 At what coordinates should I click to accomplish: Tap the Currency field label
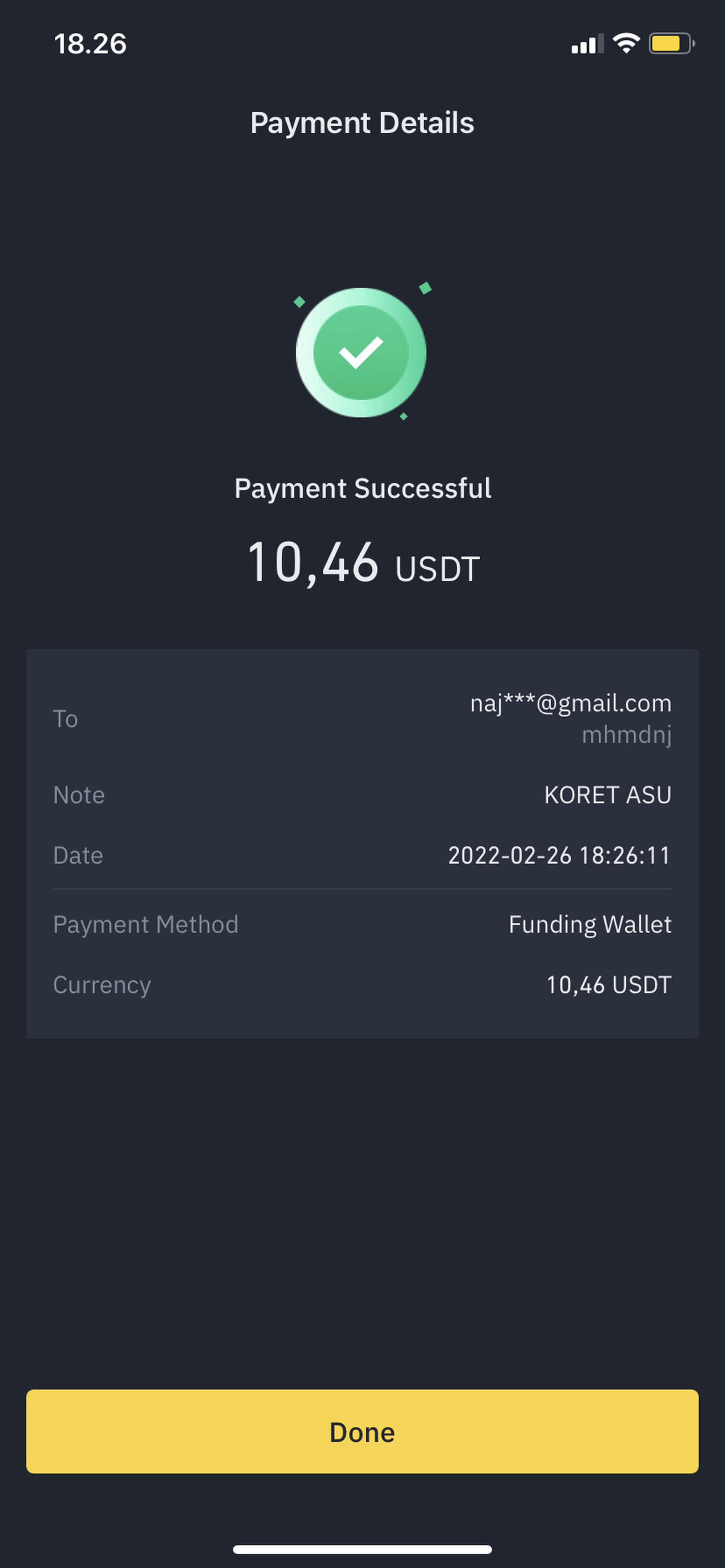tap(102, 985)
